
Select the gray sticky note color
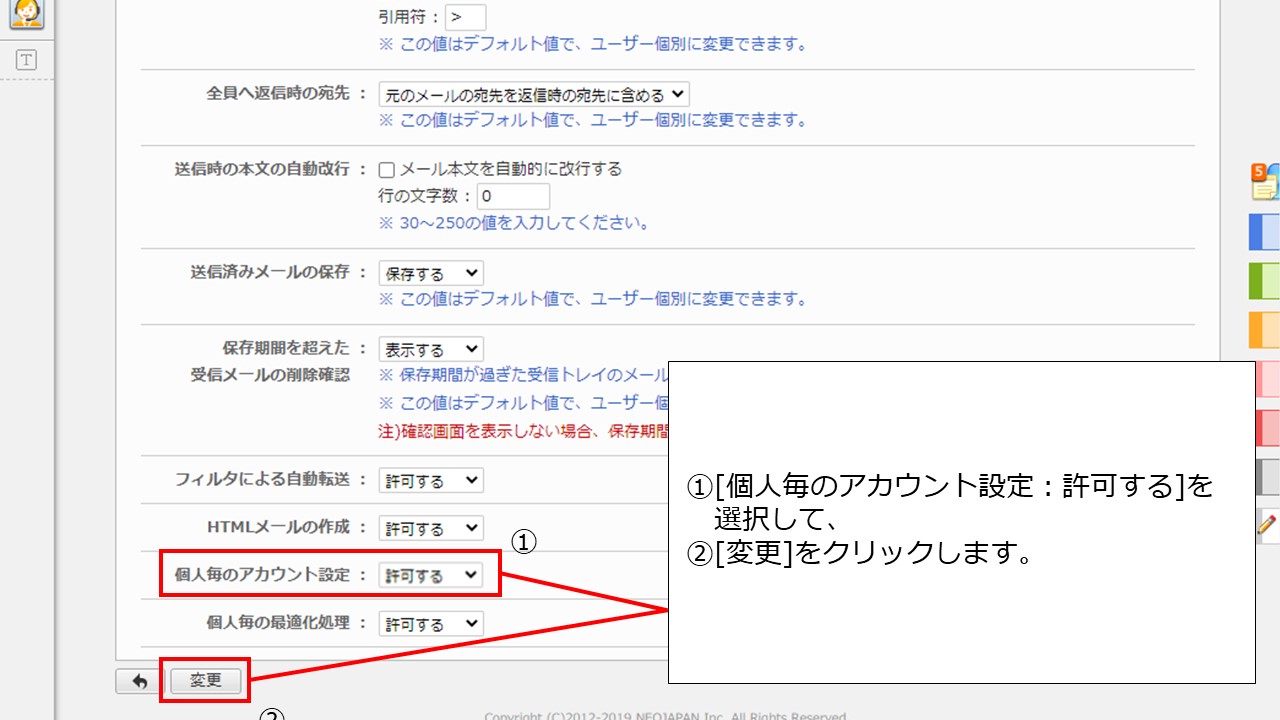[x=1267, y=477]
